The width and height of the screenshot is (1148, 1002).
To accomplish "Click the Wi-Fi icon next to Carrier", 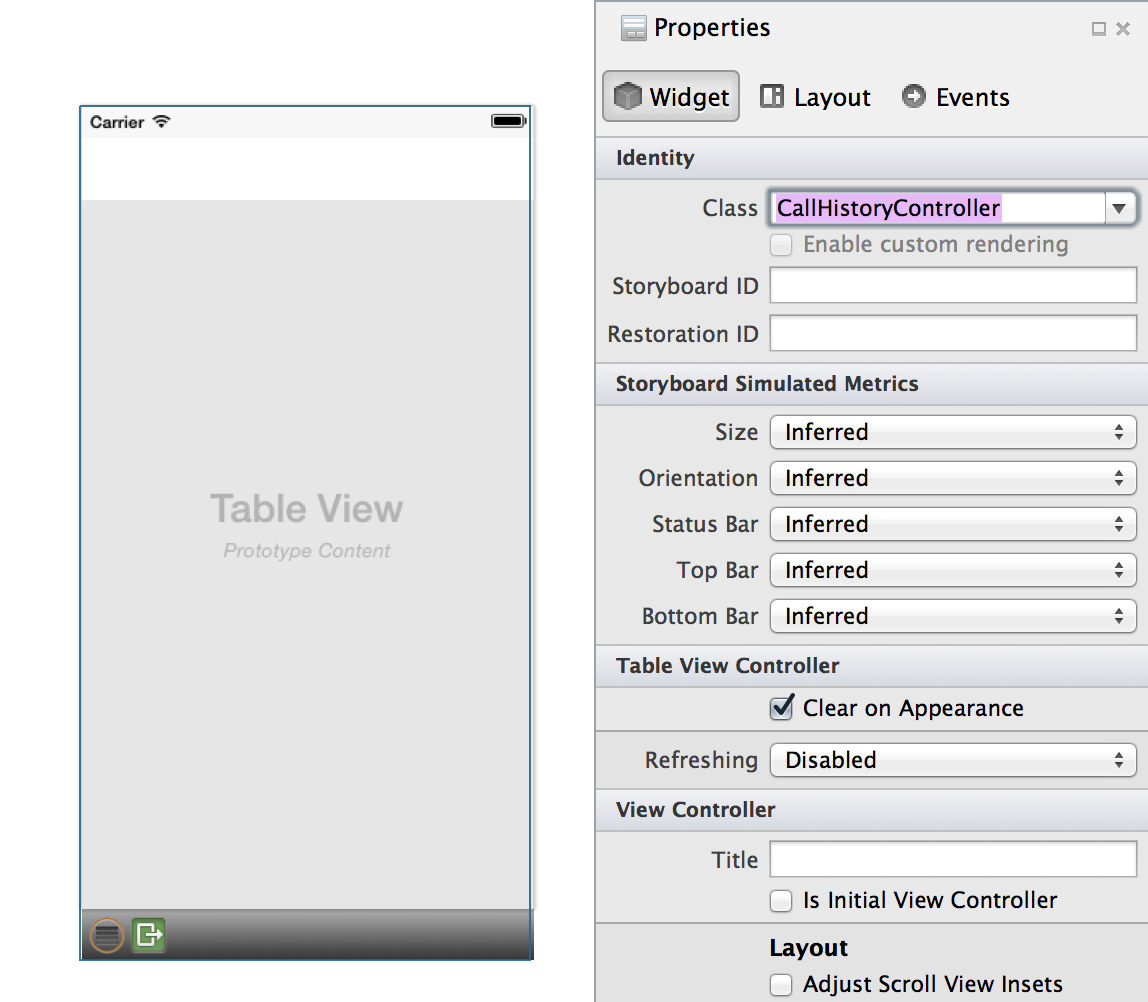I will 161,122.
